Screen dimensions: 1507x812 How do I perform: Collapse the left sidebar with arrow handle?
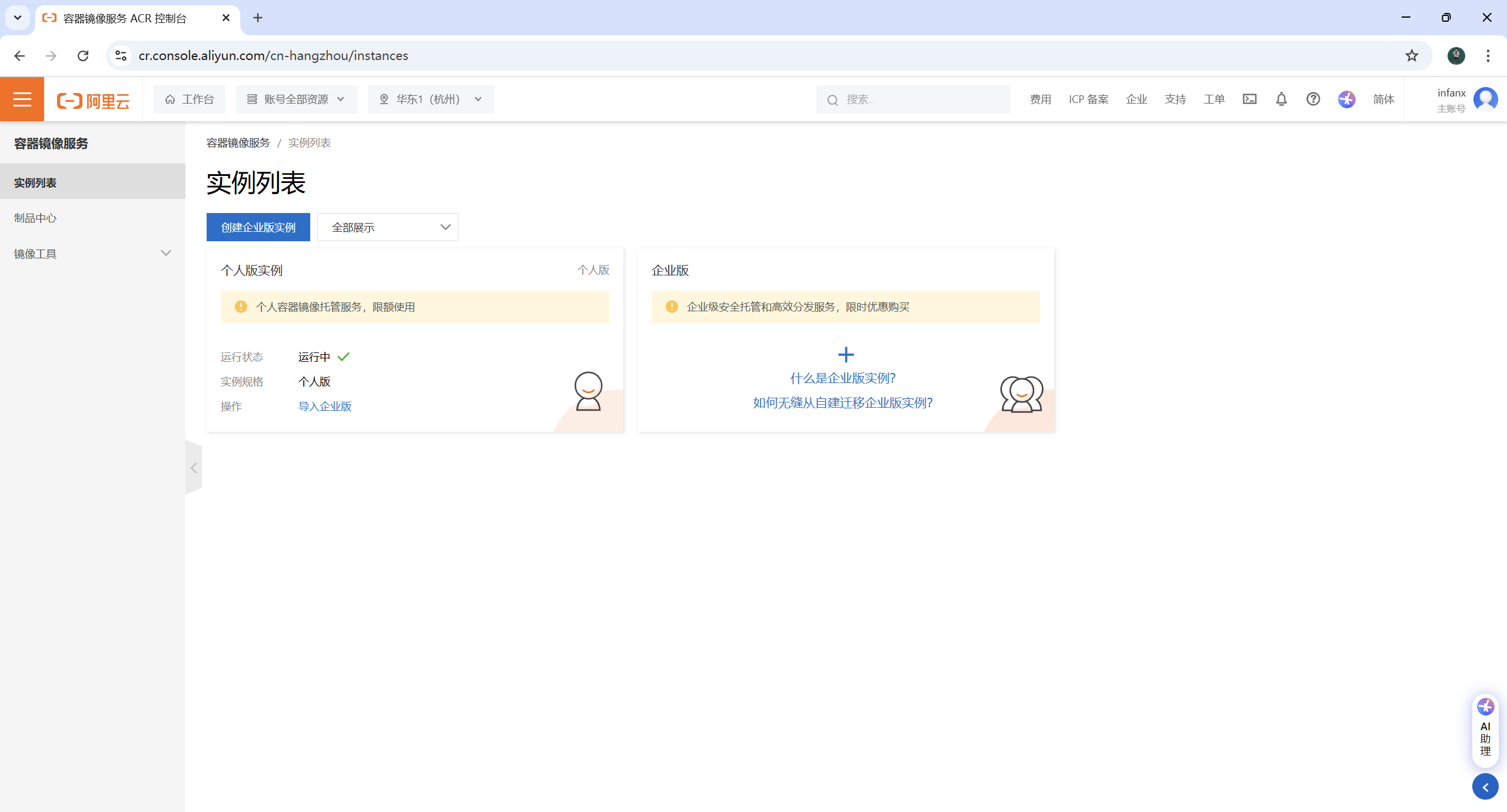194,468
